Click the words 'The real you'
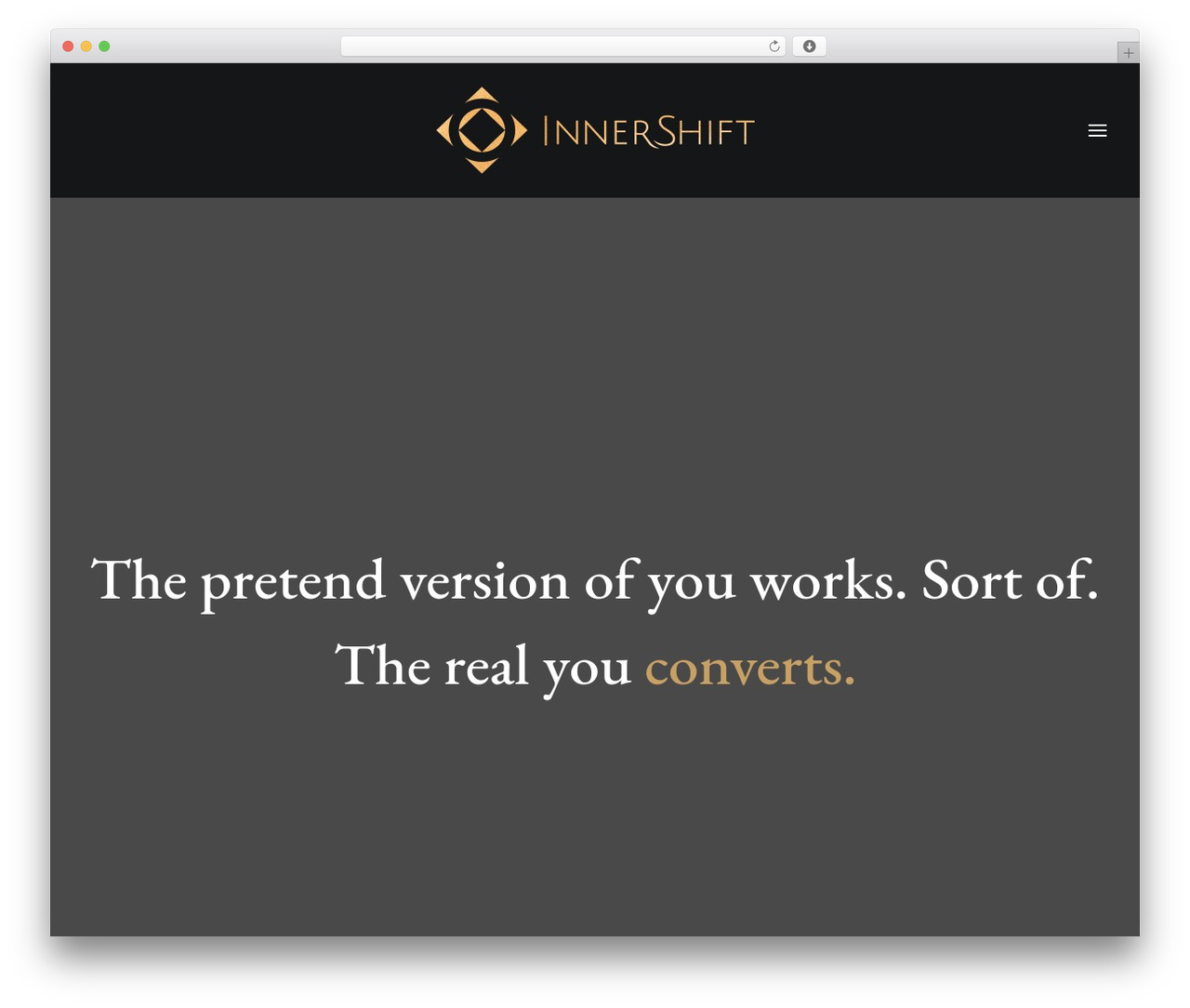 [x=483, y=668]
